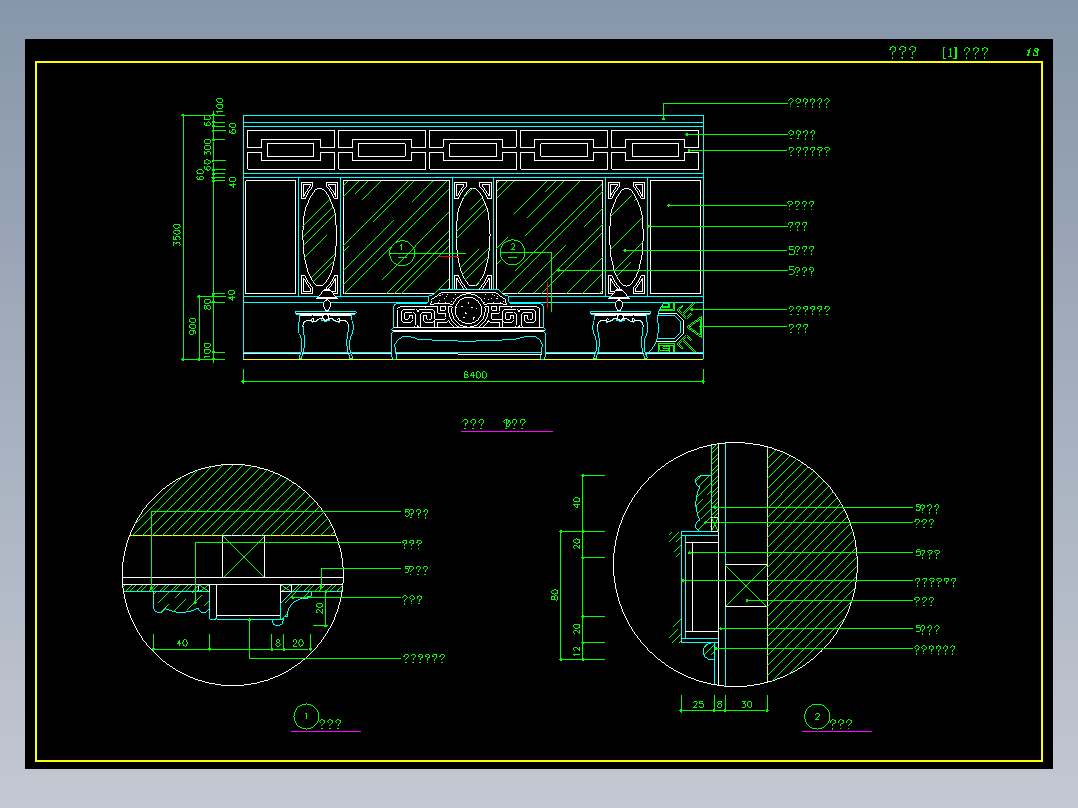Select the [1] sheet title text
The image size is (1078, 808).
pos(965,52)
